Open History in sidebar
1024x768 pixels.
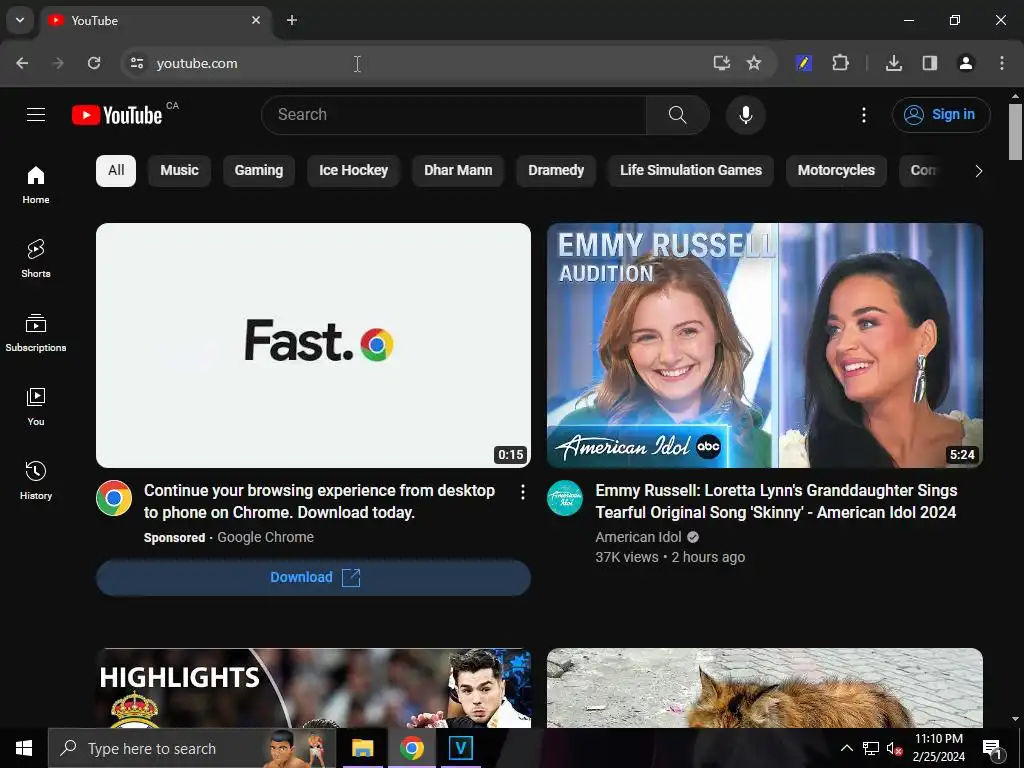[36, 480]
